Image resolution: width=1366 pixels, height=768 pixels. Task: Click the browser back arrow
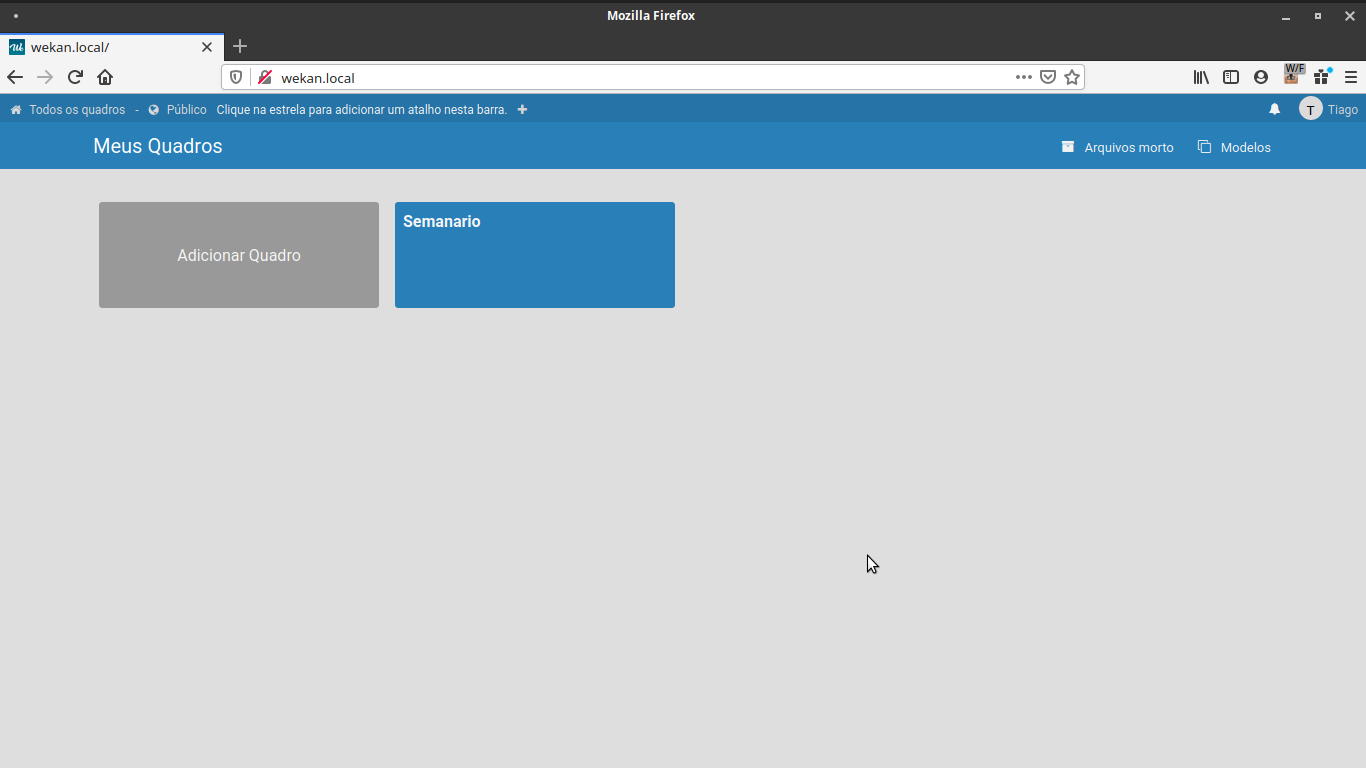(15, 77)
